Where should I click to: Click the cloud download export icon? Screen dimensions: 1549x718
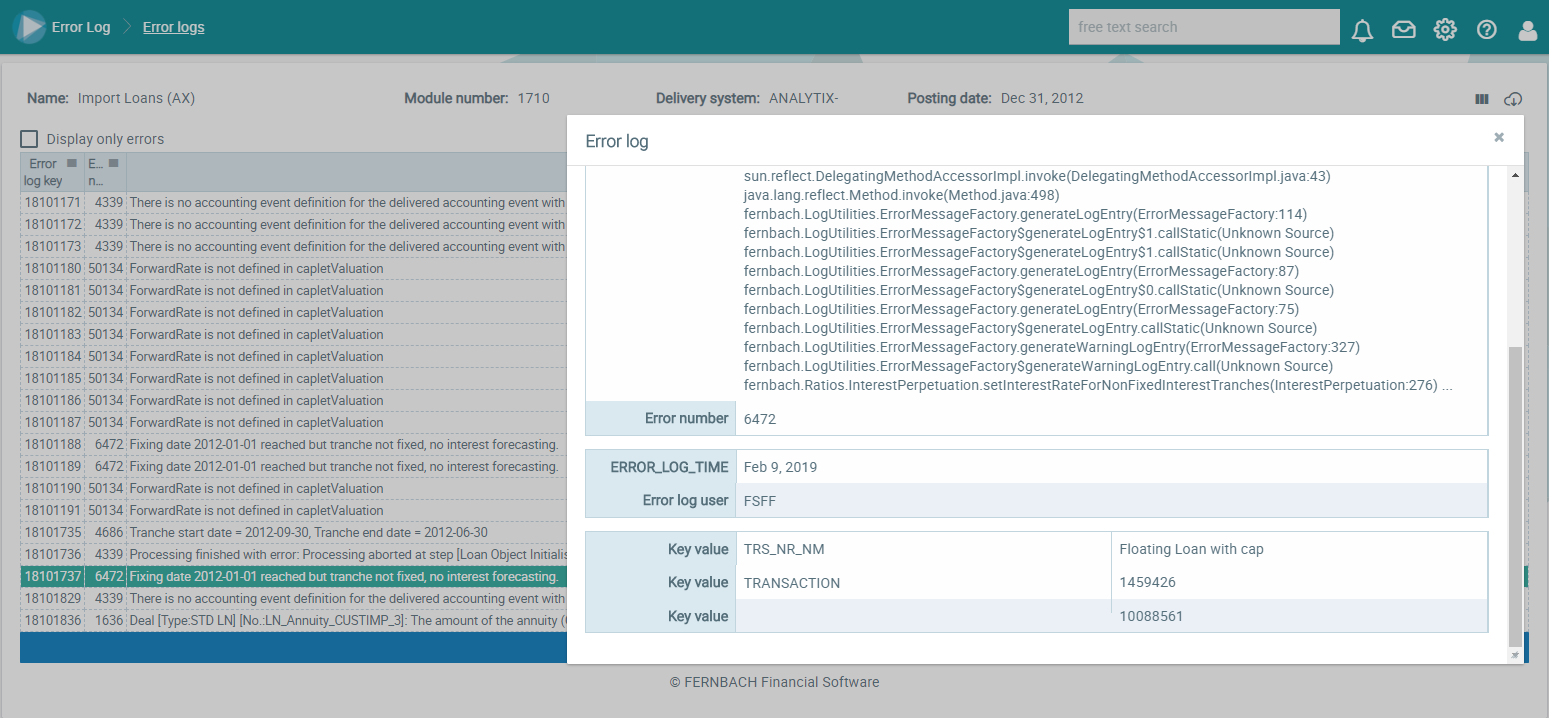(x=1513, y=99)
